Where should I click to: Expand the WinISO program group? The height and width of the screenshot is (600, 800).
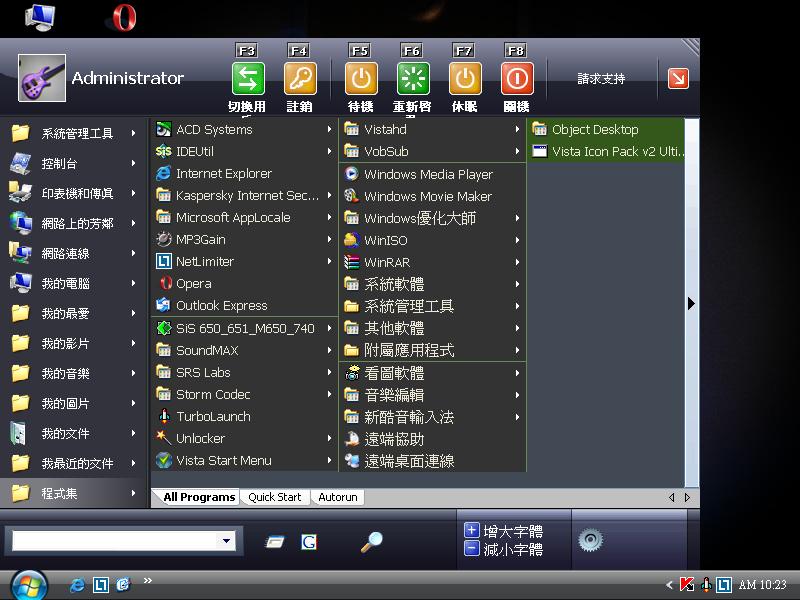coord(433,240)
